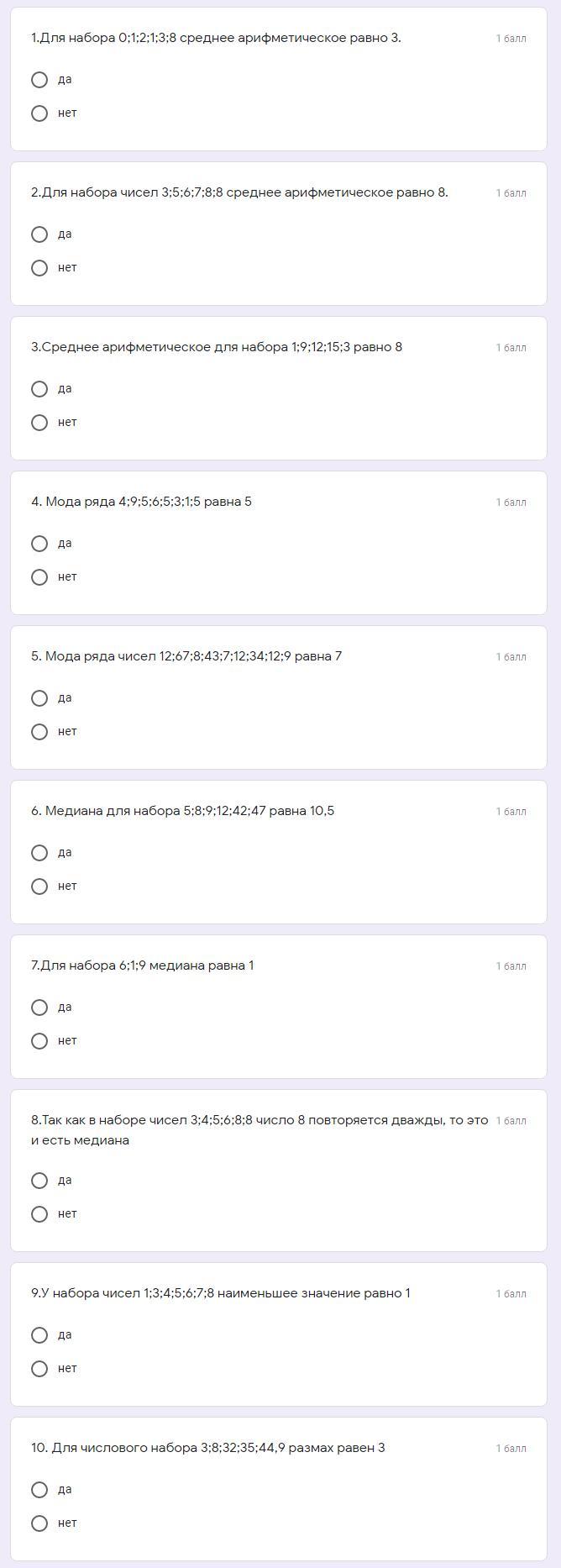Pick 'нет' for question 4 mode equals 5
This screenshot has height=1568, width=561.
39,577
